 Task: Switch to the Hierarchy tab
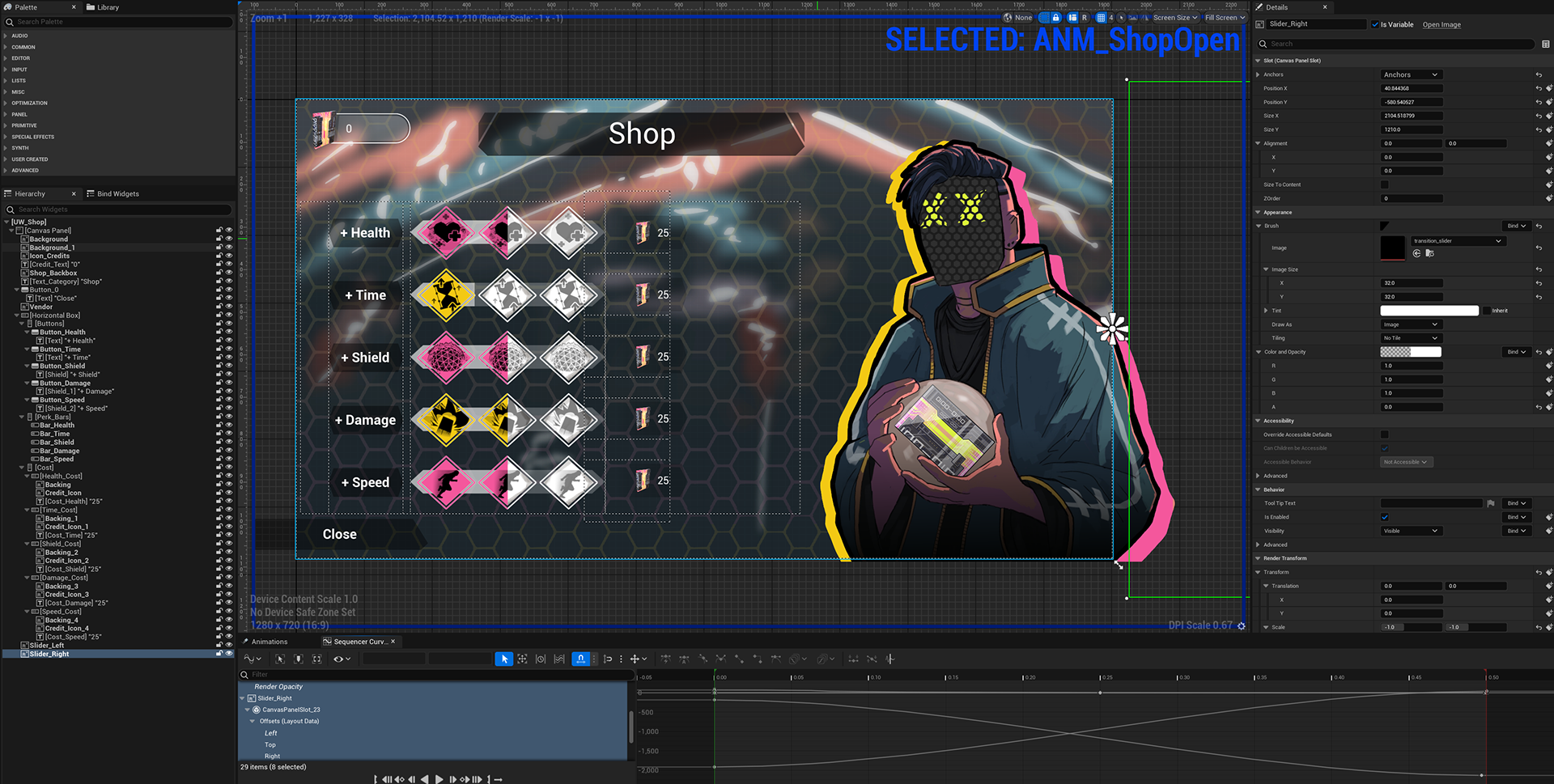(29, 194)
